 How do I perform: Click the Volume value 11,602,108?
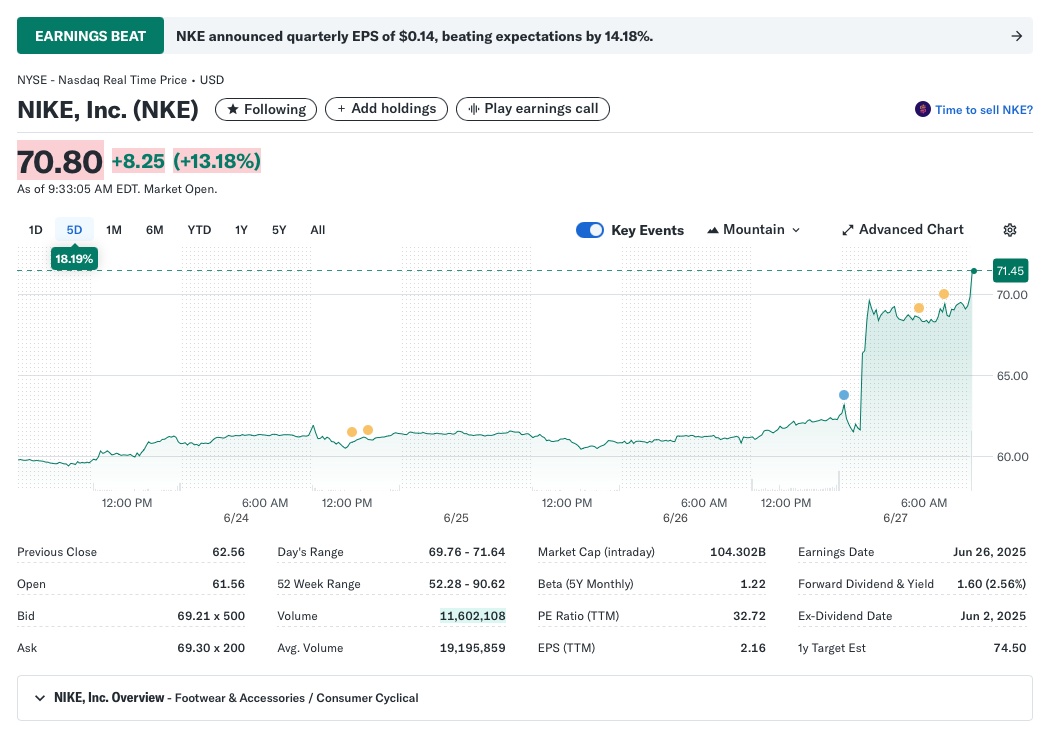(x=472, y=616)
